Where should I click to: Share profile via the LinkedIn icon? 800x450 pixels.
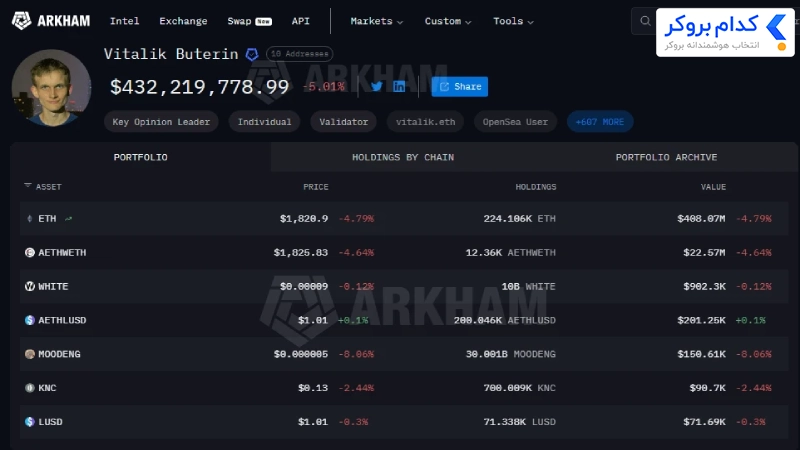click(399, 86)
